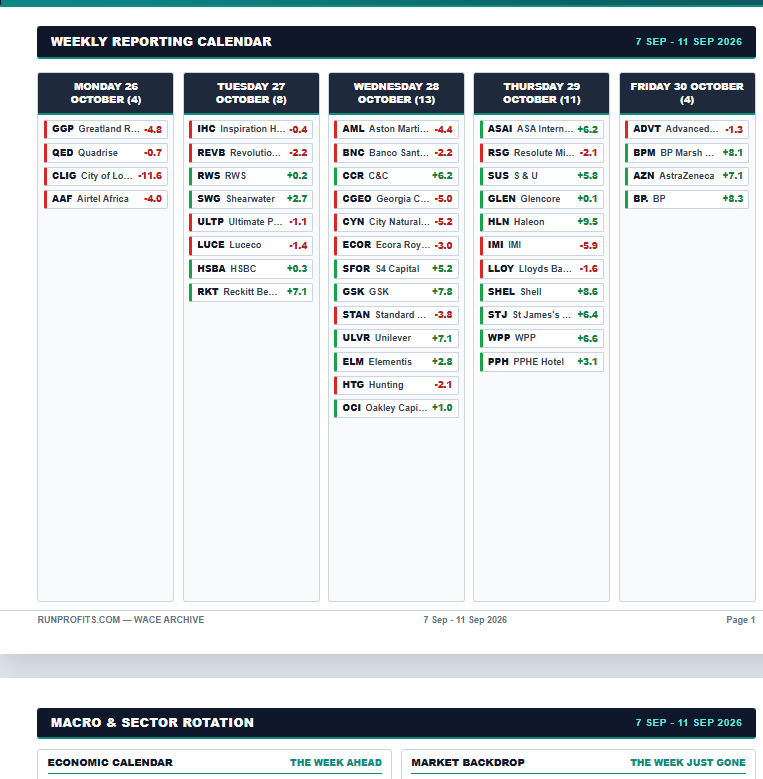Open the AML Aston Martin entry
The height and width of the screenshot is (779, 763).
coord(396,129)
